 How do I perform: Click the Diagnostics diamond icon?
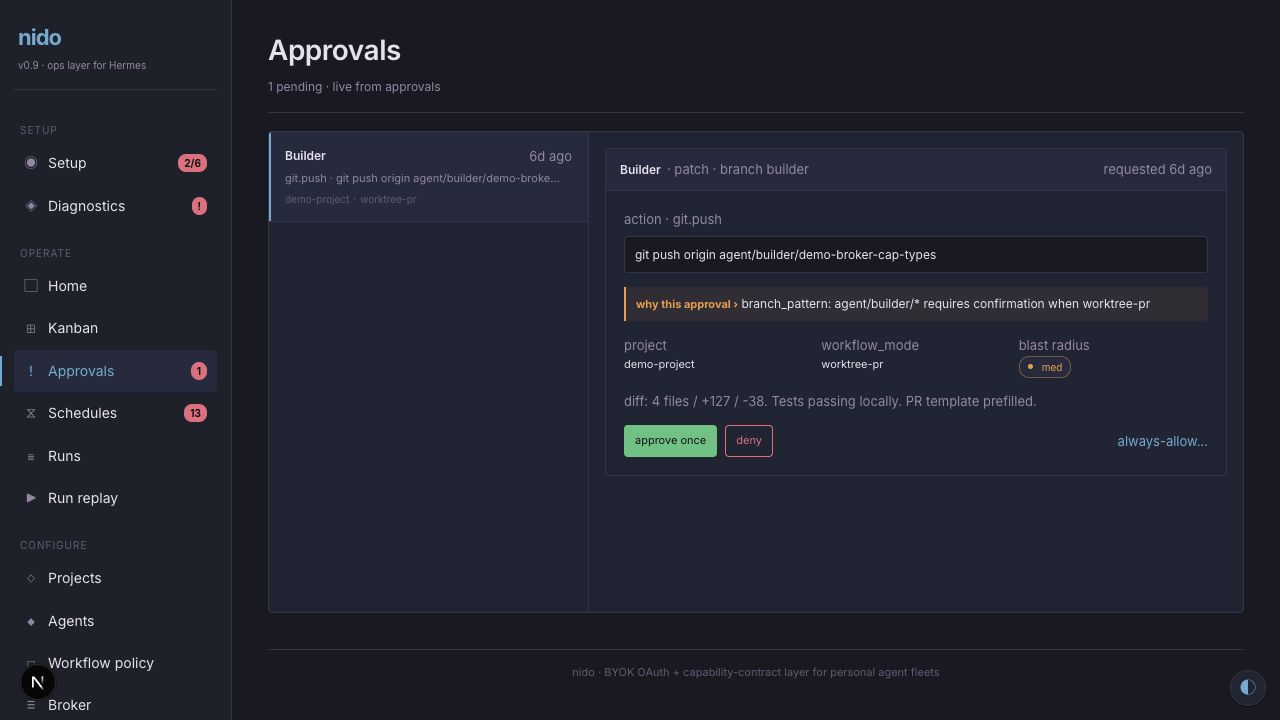pos(31,206)
